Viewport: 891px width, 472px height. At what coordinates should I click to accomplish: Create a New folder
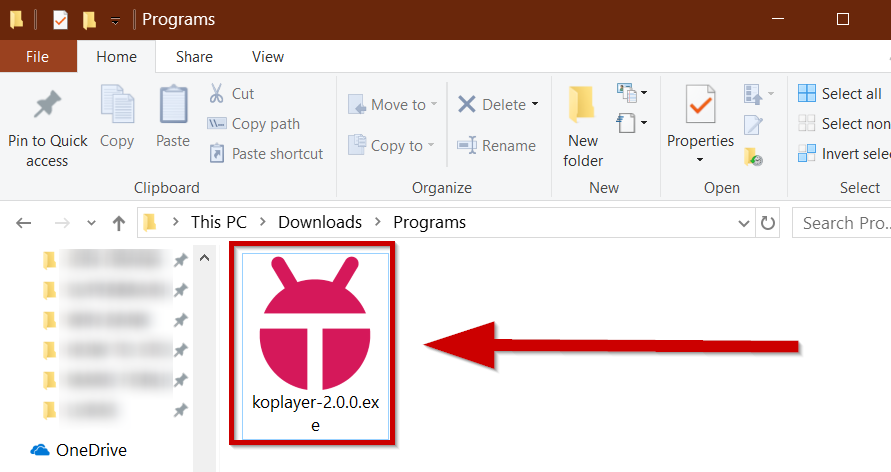pyautogui.click(x=583, y=127)
